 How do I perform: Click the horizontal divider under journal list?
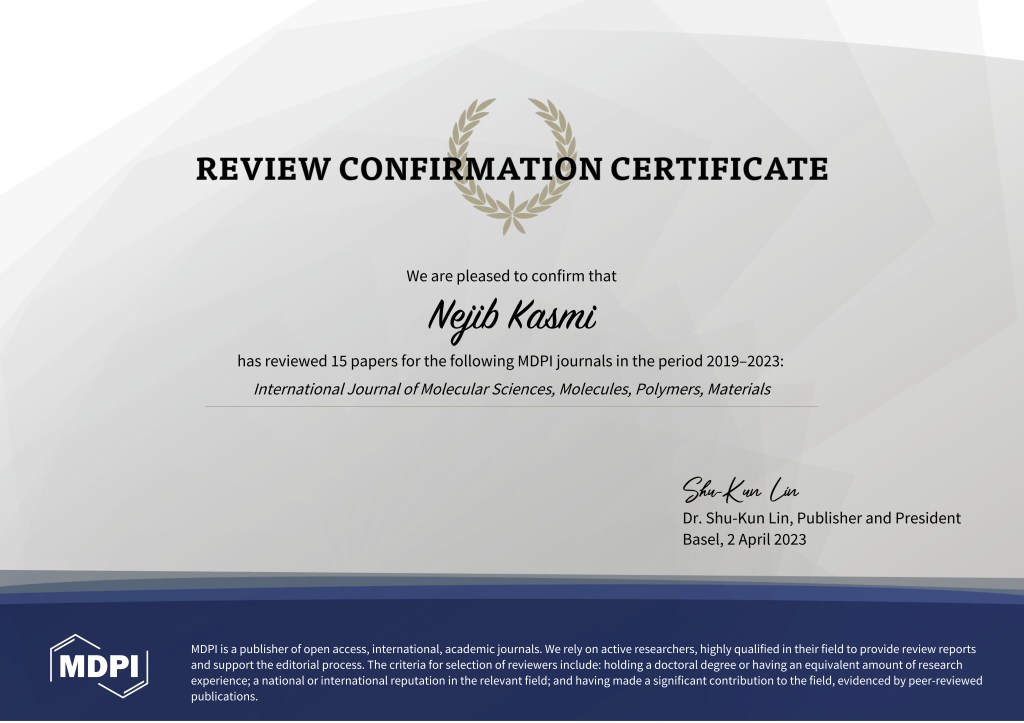(x=512, y=406)
